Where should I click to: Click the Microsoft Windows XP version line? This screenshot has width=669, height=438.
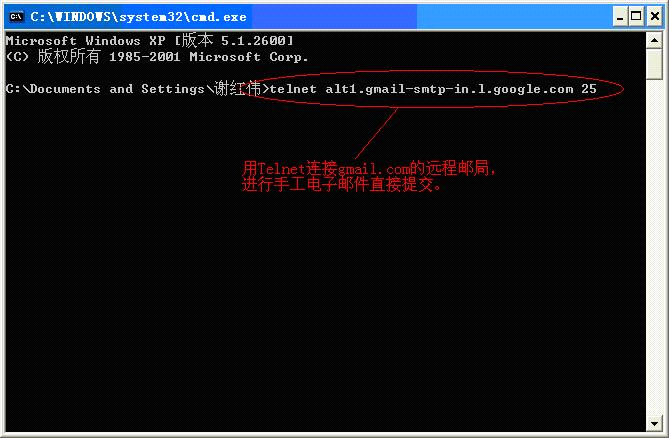click(150, 41)
